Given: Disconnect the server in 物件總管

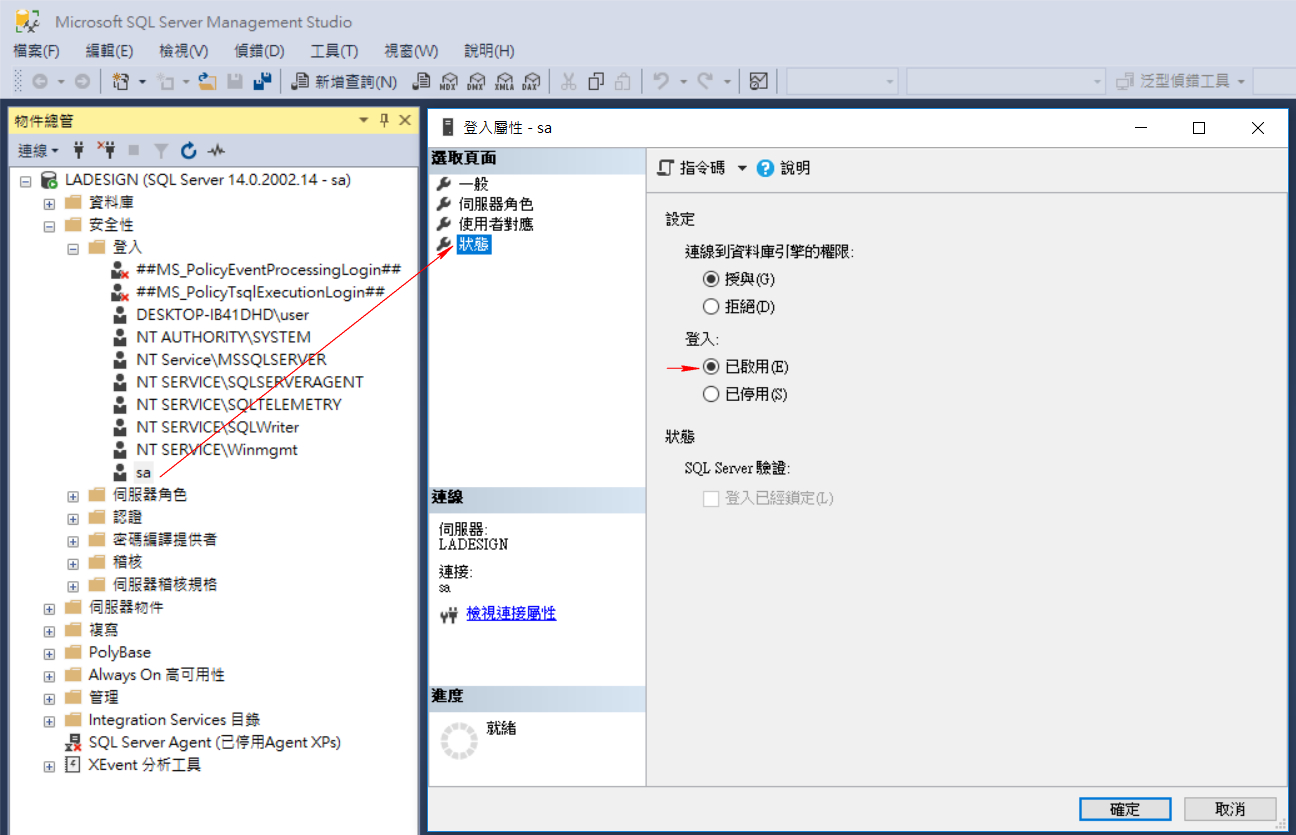Looking at the screenshot, I should pos(109,150).
